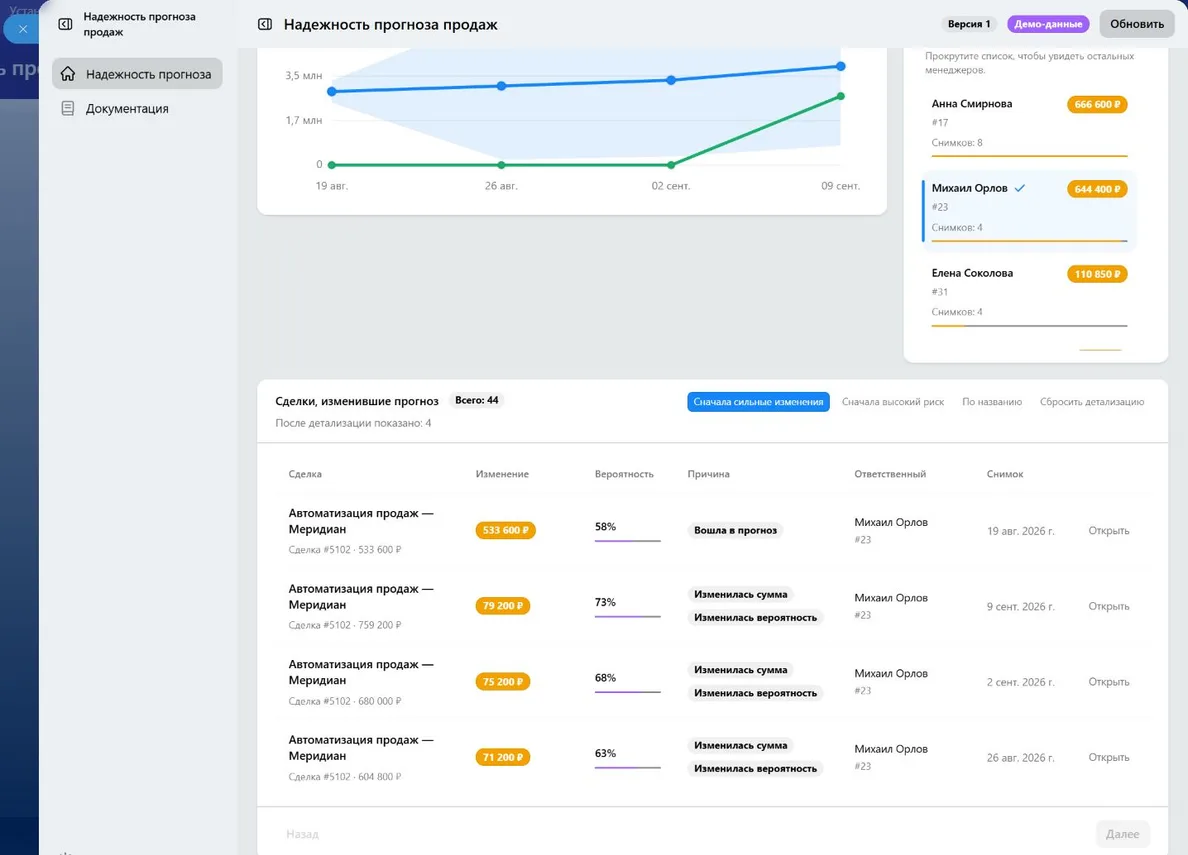Sort deals По названию
1188x855 pixels.
coord(992,402)
